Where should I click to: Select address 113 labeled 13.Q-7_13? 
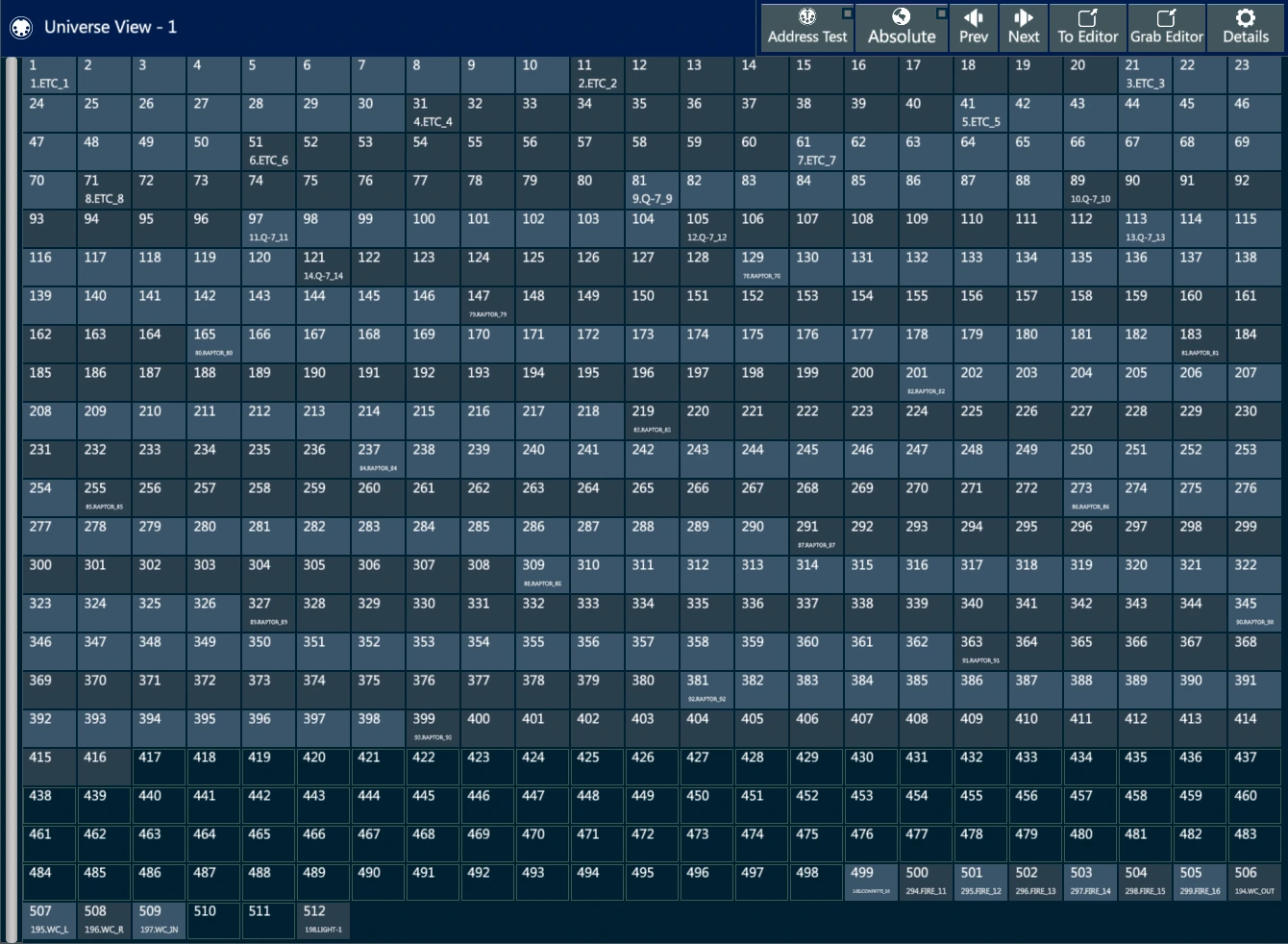point(1145,229)
